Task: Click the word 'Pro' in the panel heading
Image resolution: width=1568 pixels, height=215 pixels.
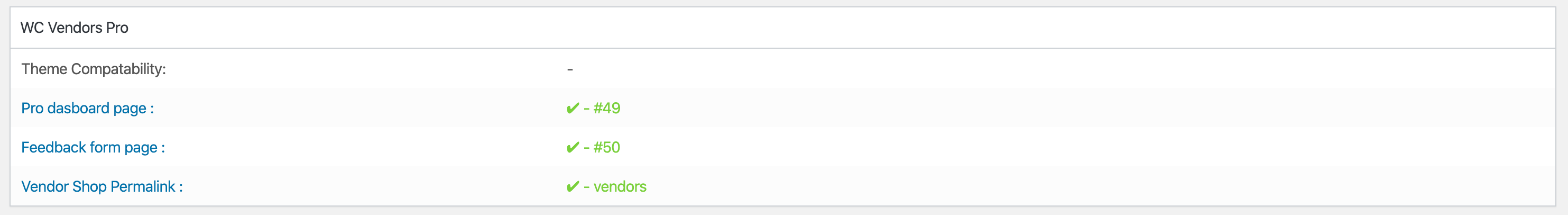Action: (x=117, y=28)
